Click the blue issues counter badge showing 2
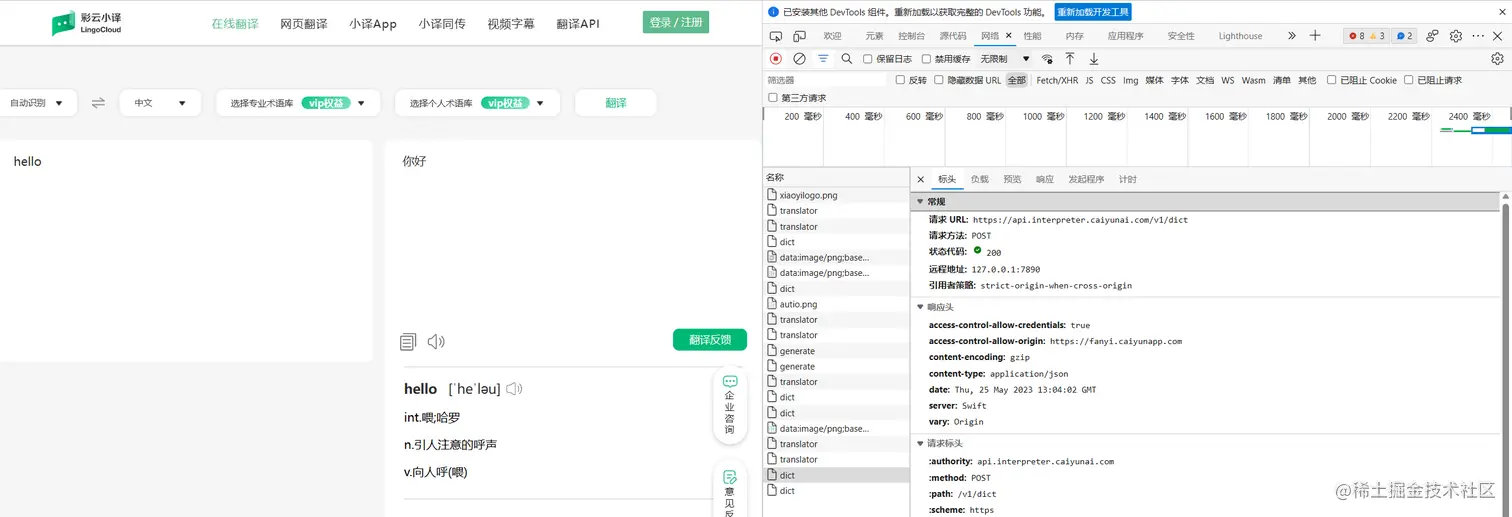 click(x=1405, y=36)
